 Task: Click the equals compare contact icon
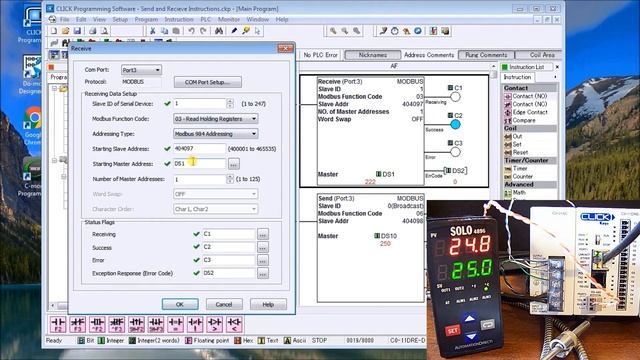coord(176,324)
